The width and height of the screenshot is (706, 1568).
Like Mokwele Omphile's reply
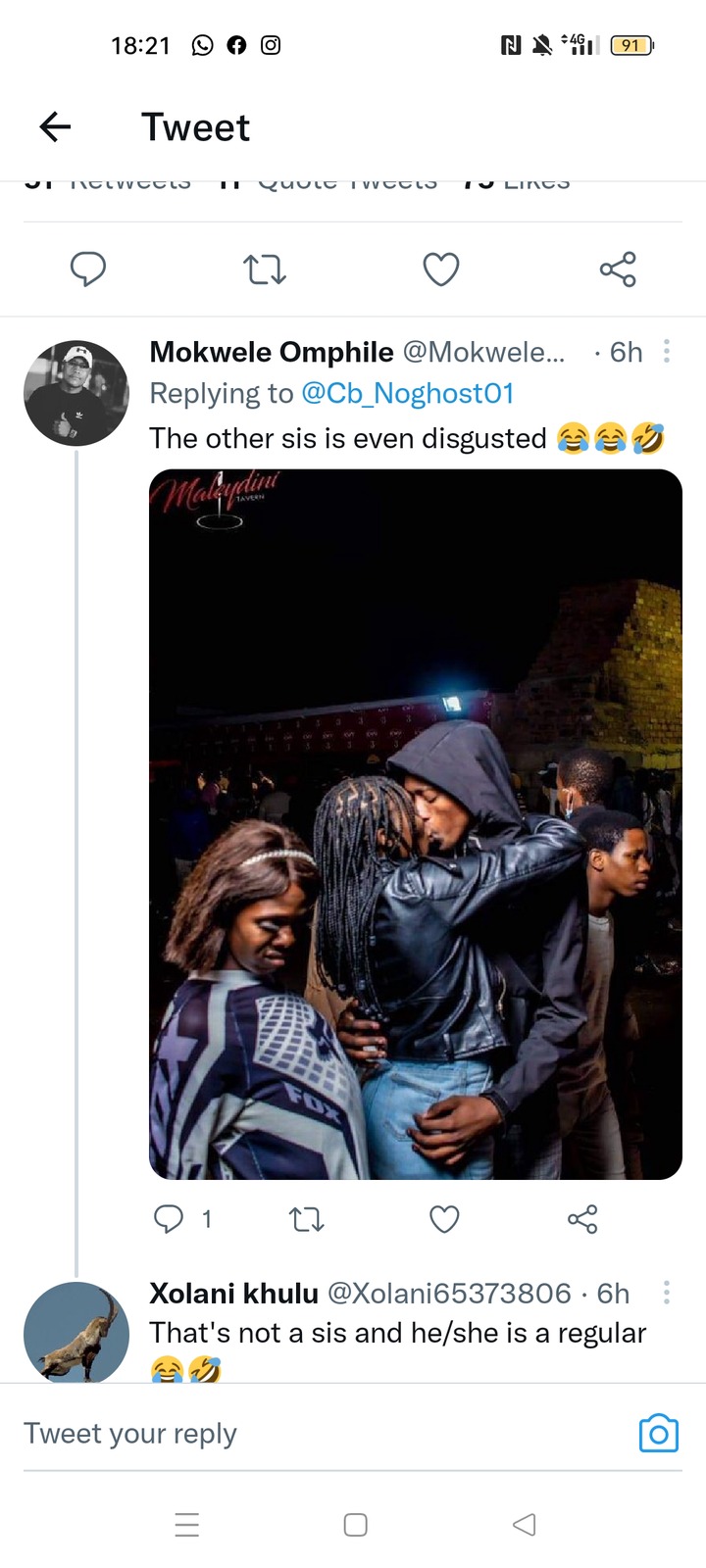[x=445, y=1219]
